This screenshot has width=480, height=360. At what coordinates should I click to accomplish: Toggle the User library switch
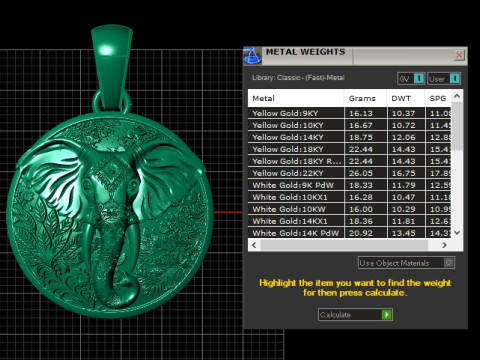(x=444, y=79)
